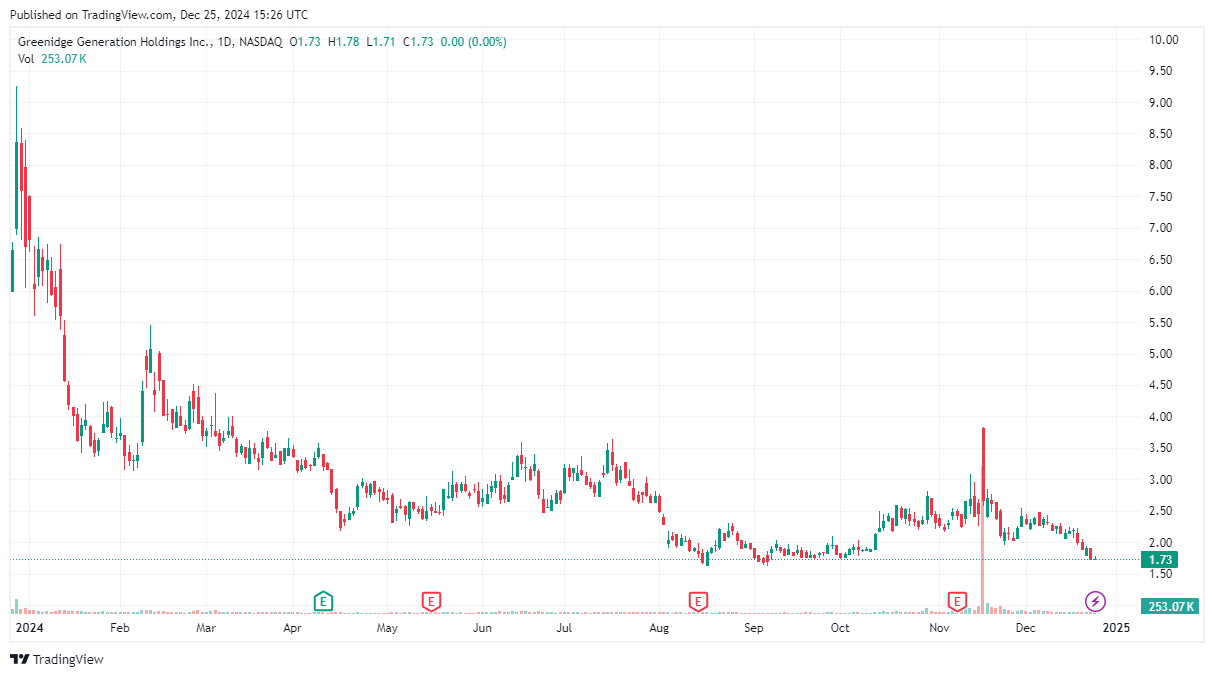1214x677 pixels.
Task: Select the high value H1.78
Action: [x=343, y=42]
